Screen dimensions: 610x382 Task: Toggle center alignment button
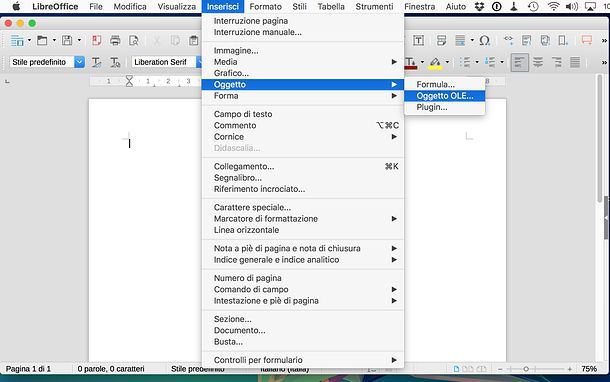click(538, 62)
